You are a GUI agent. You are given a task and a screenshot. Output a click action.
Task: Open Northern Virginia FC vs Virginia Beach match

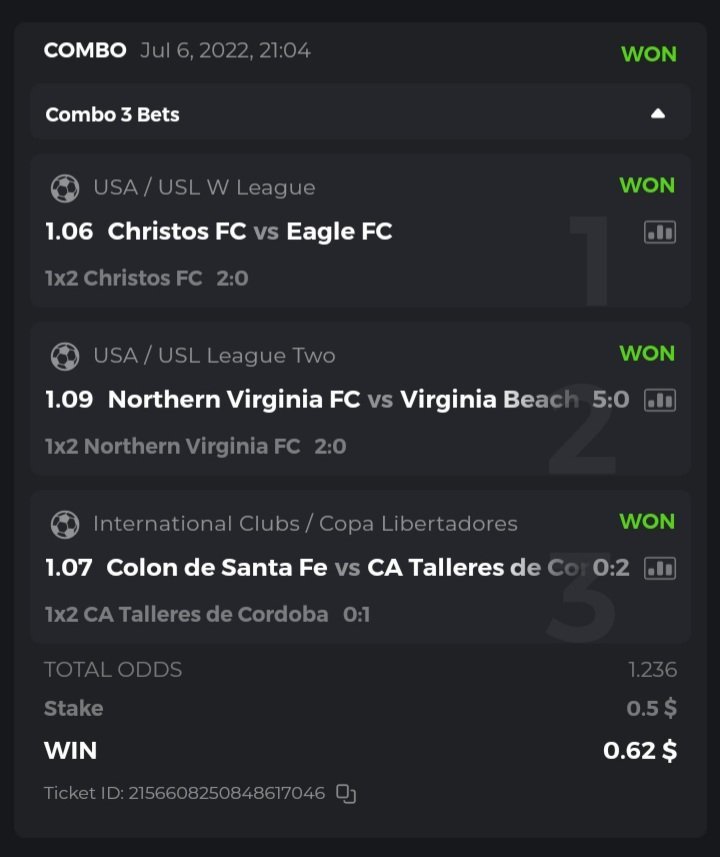click(x=342, y=400)
